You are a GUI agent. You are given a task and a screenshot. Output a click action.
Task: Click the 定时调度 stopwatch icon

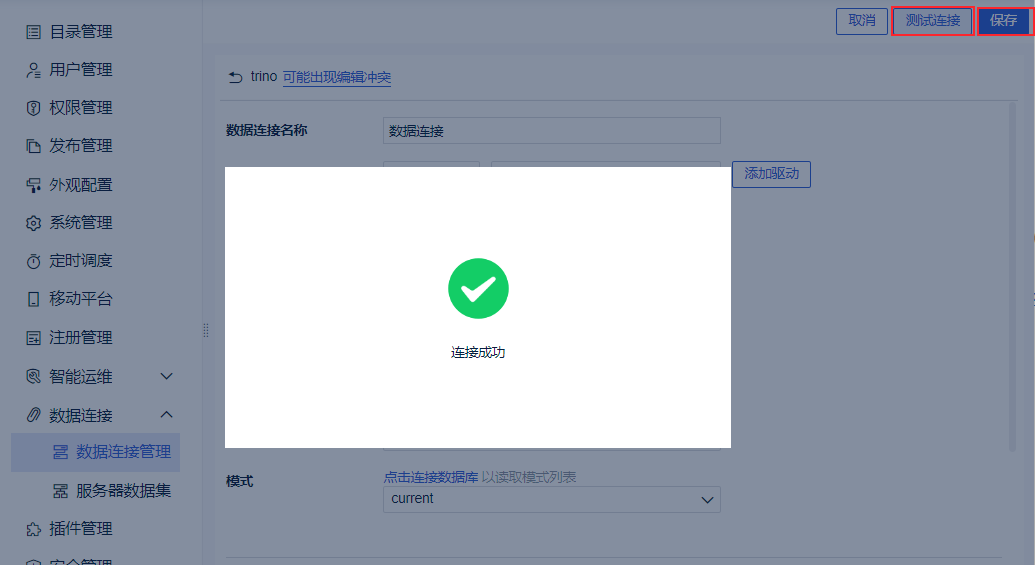pos(33,261)
